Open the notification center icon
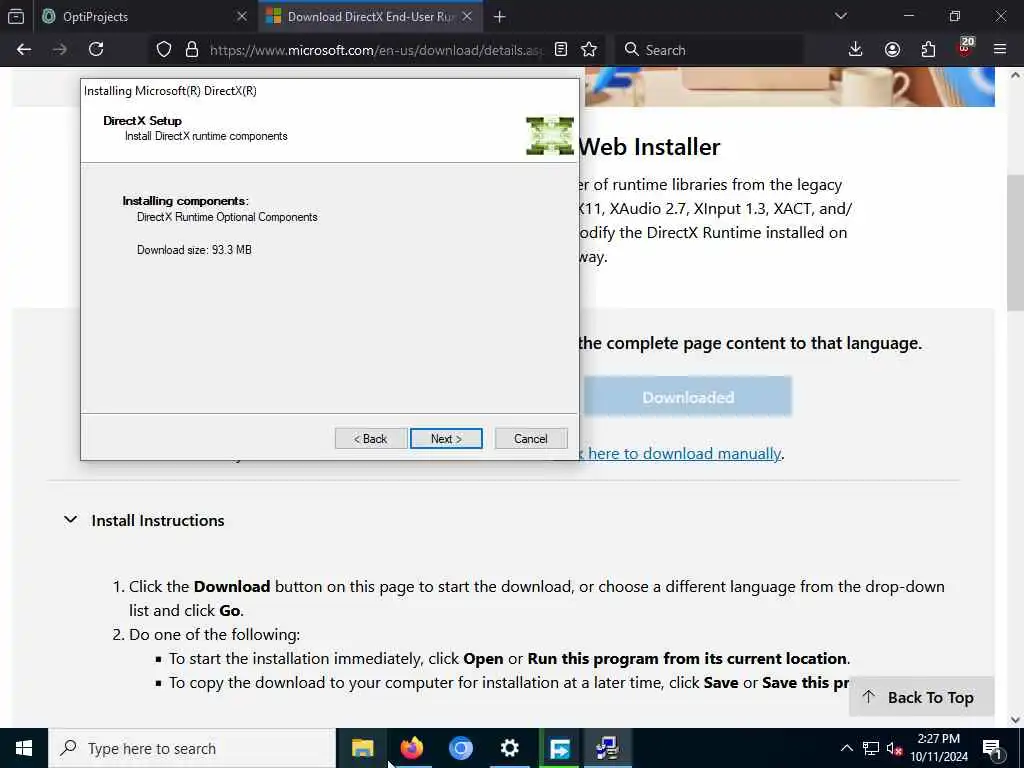Screen dimensions: 1024x768 pyautogui.click(x=992, y=748)
